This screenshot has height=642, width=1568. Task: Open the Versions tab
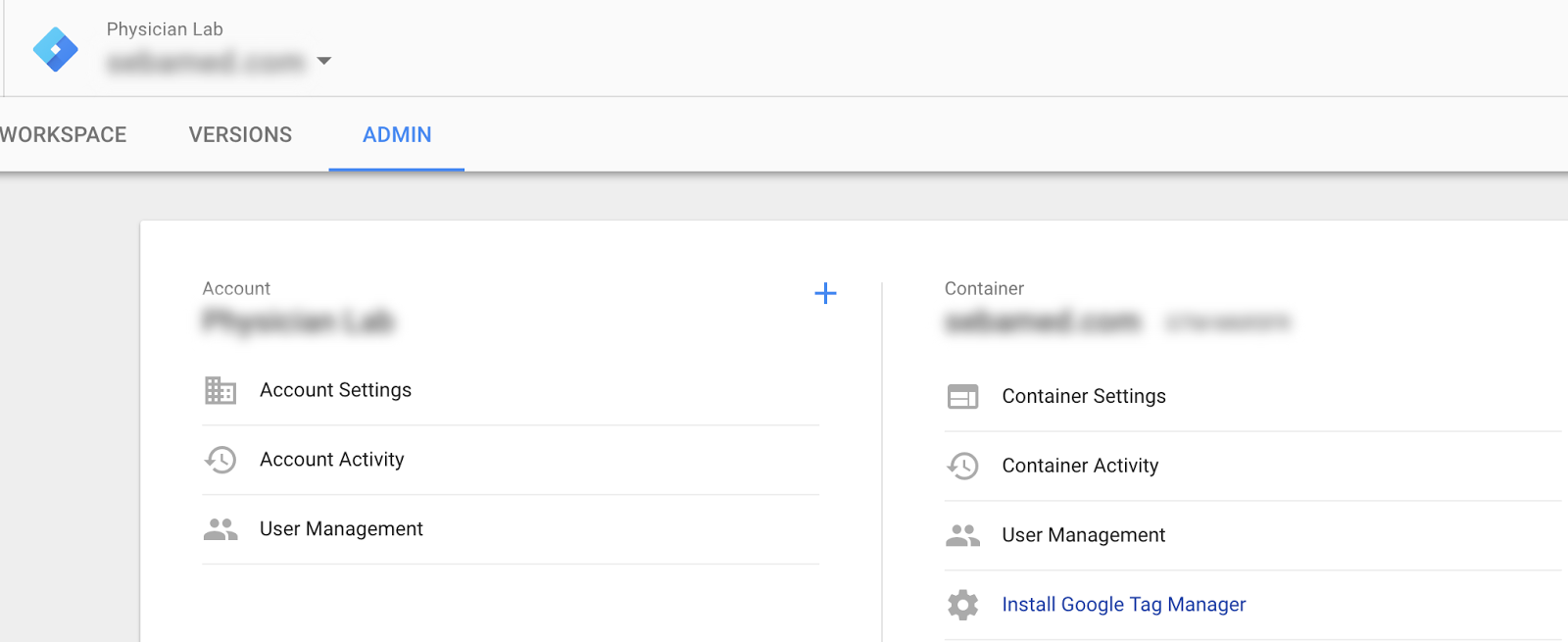coord(240,135)
